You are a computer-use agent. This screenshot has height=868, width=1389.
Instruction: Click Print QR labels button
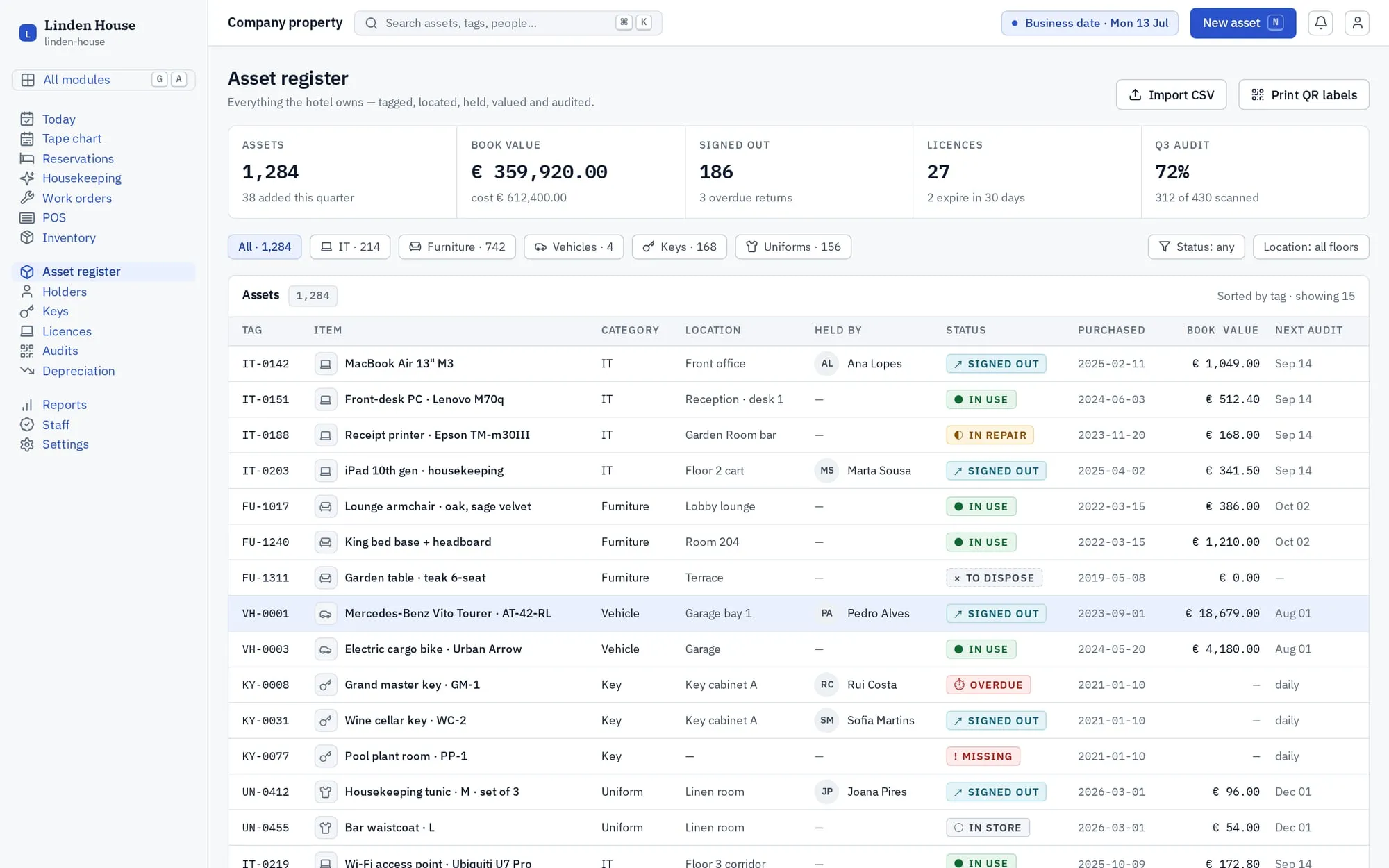(x=1304, y=95)
